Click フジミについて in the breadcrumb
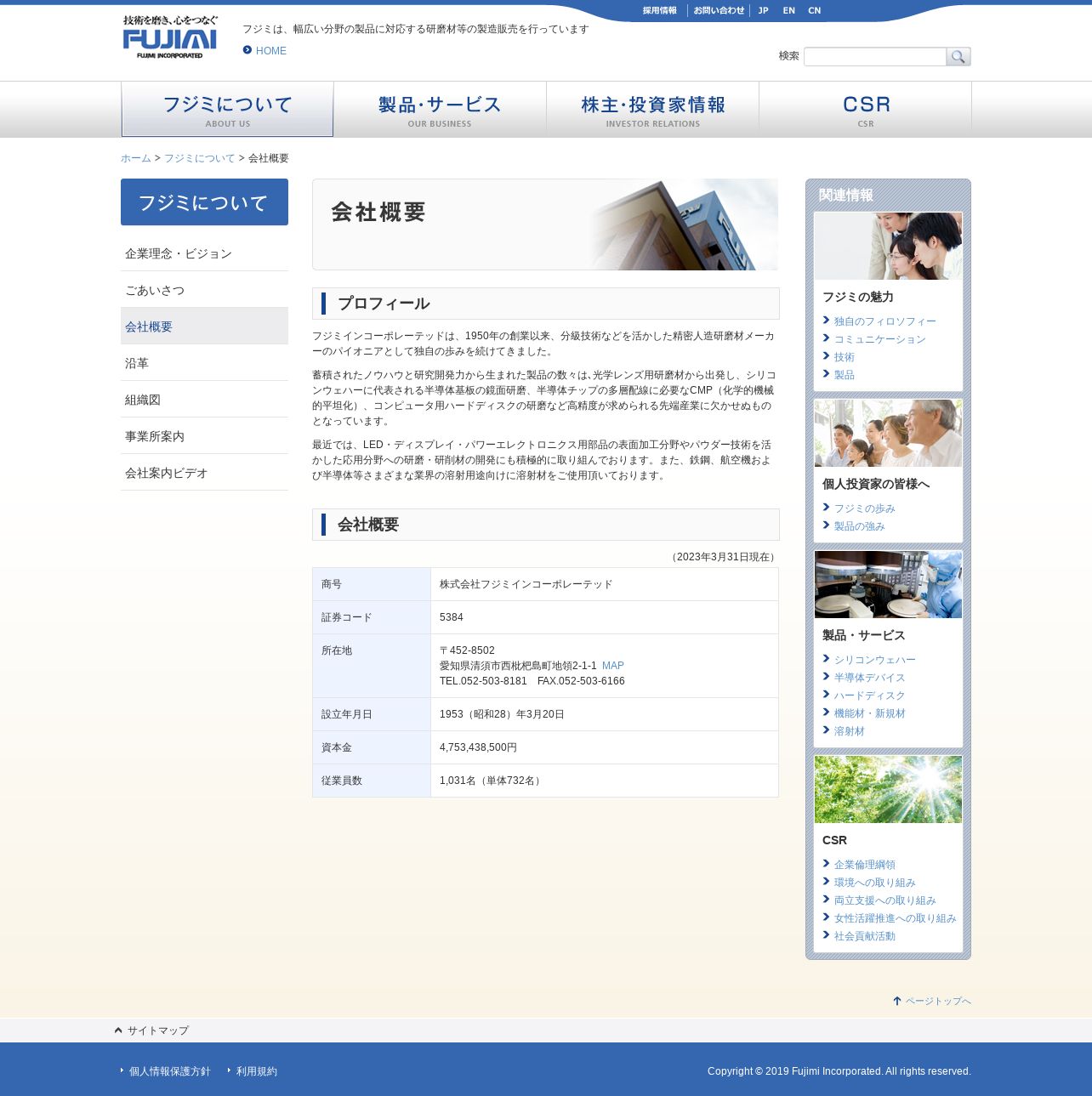This screenshot has width=1092, height=1096. pos(199,158)
